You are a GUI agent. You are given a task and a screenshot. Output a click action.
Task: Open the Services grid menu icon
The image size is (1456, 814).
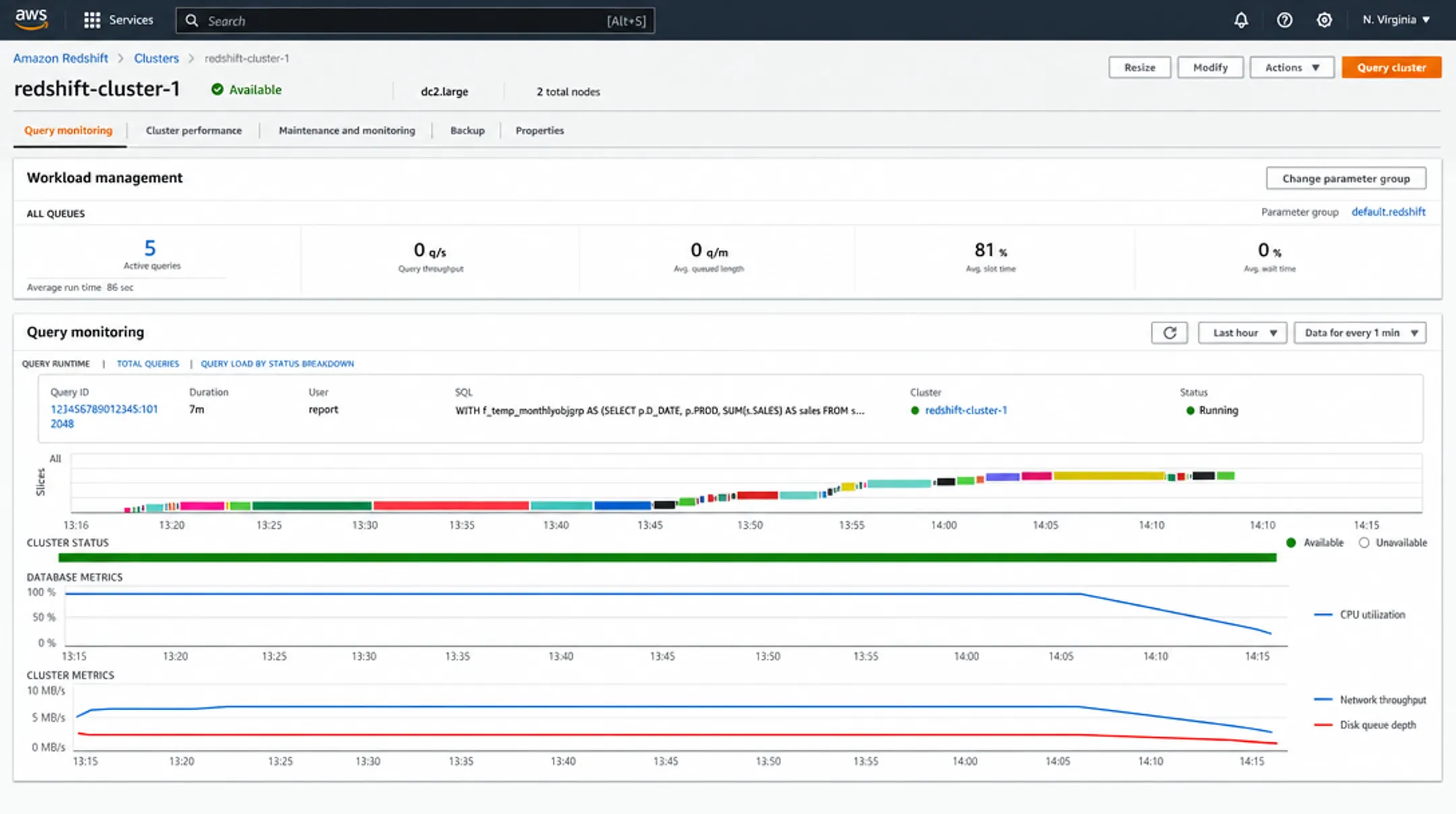(92, 20)
